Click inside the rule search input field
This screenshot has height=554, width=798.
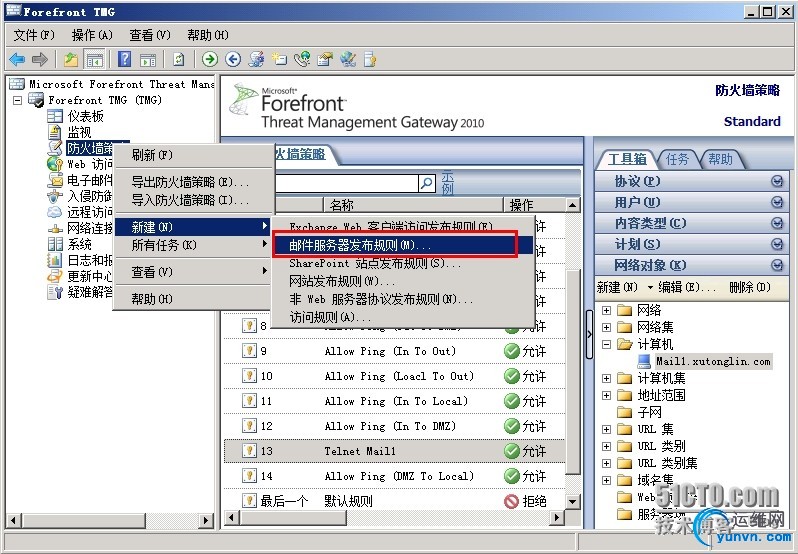[347, 183]
